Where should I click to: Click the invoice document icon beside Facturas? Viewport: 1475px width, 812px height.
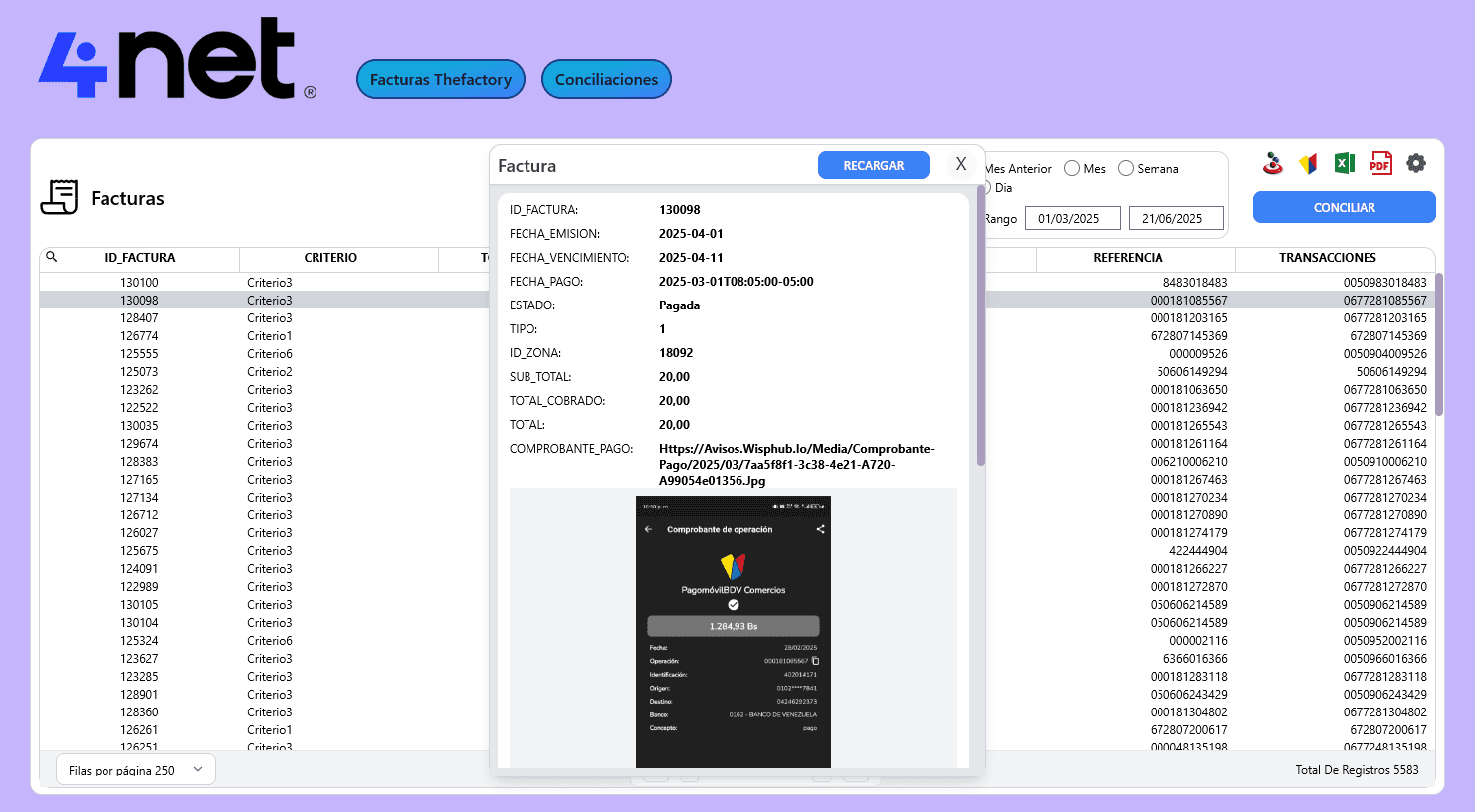[x=60, y=197]
